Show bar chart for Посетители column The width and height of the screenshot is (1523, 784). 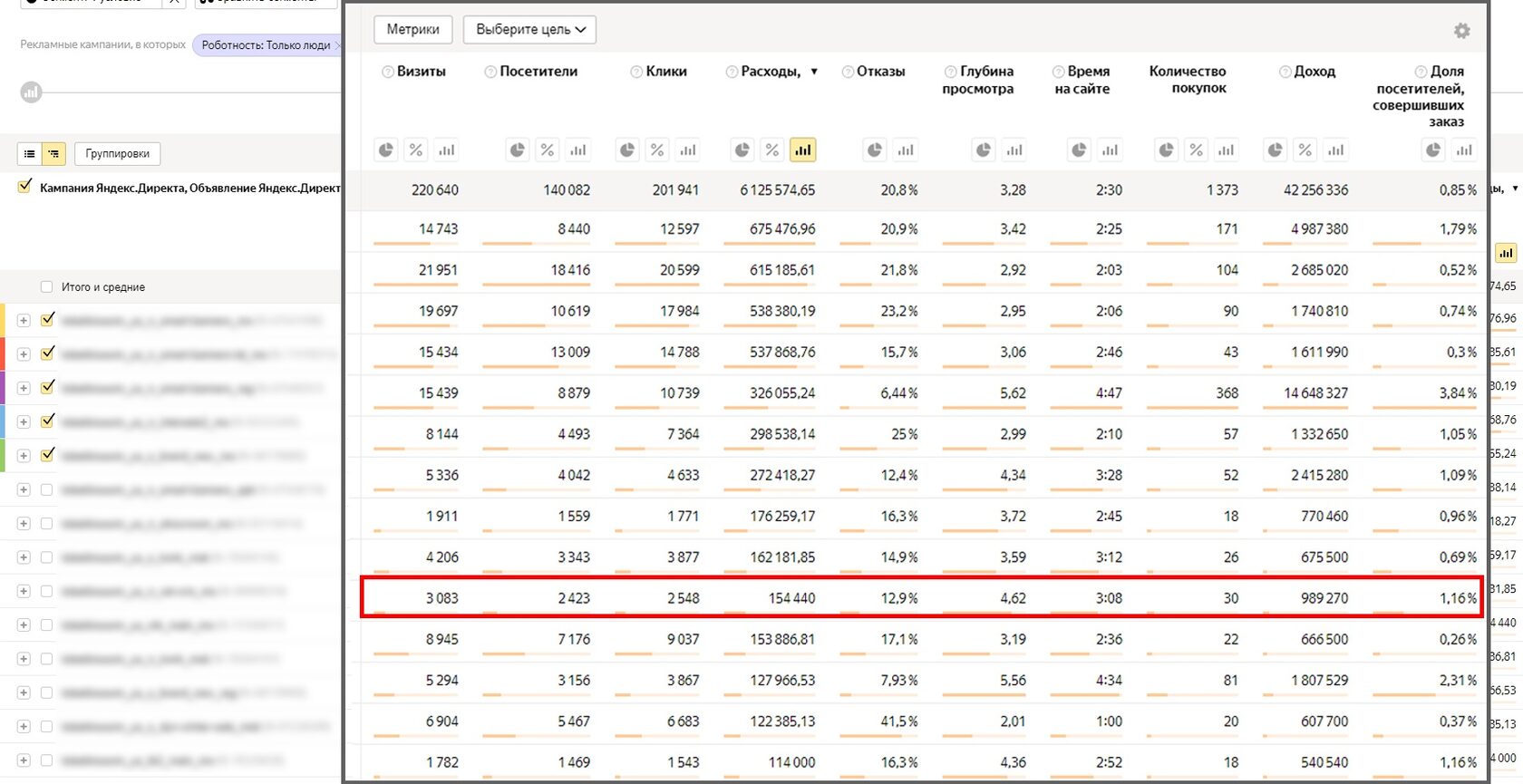click(x=577, y=150)
